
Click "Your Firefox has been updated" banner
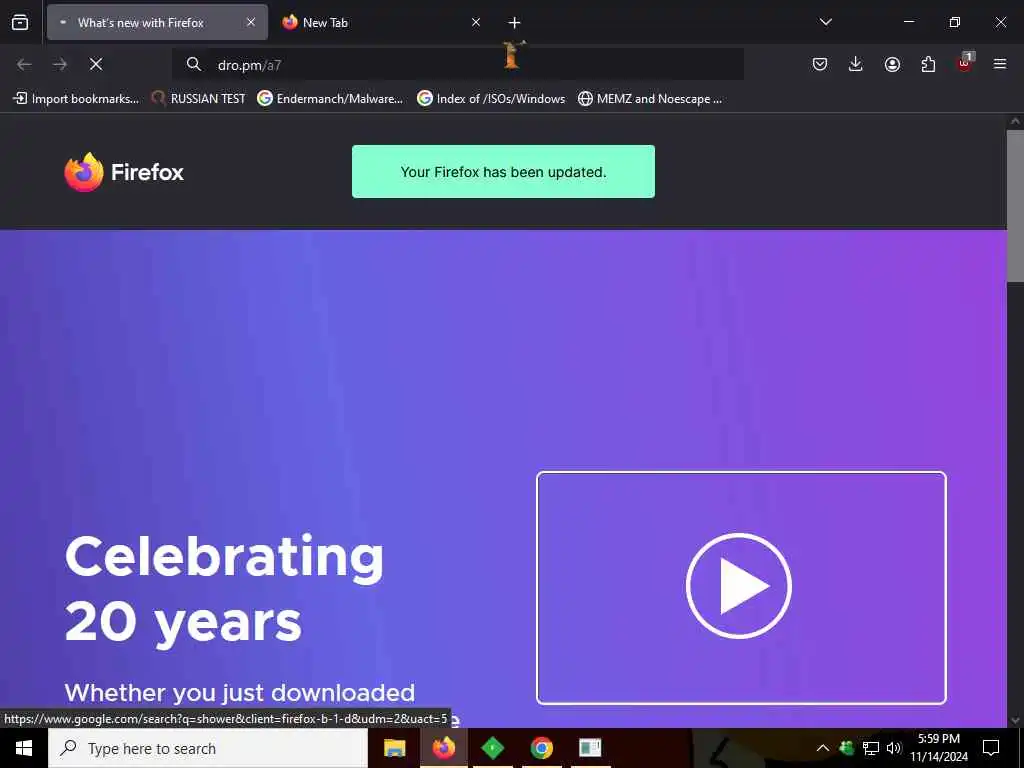click(x=504, y=172)
